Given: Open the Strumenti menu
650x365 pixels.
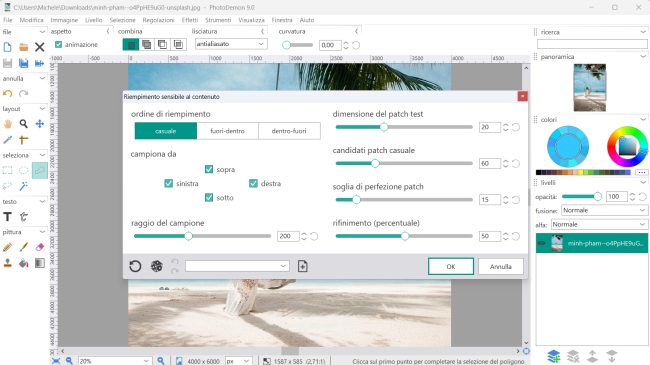Looking at the screenshot, I should 218,20.
